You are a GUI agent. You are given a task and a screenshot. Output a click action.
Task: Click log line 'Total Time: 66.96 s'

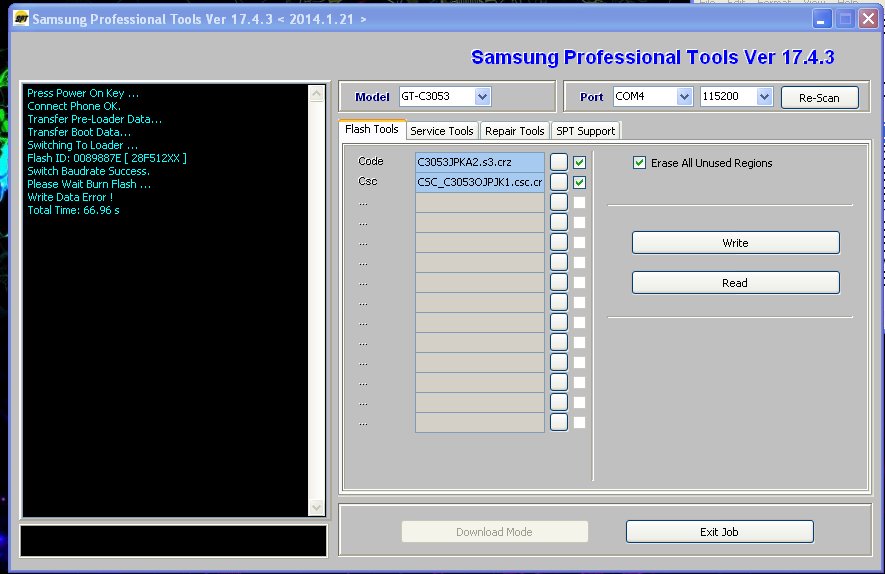point(73,210)
